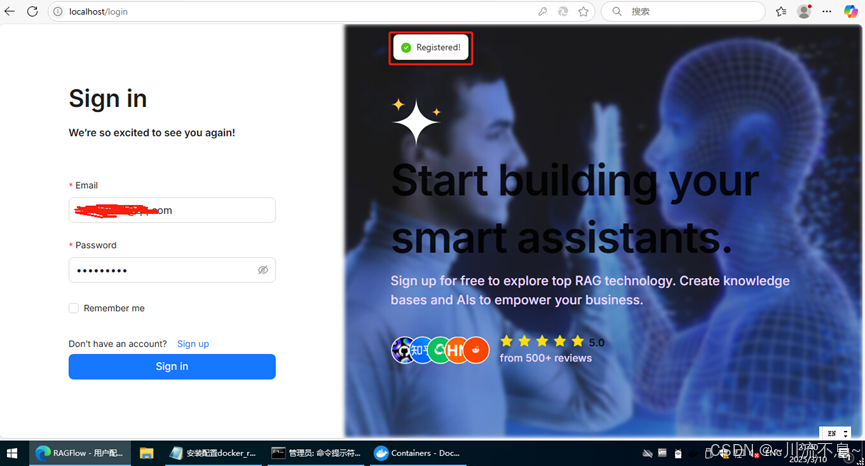This screenshot has width=865, height=466.
Task: Open the favorites list icon
Action: pyautogui.click(x=781, y=11)
